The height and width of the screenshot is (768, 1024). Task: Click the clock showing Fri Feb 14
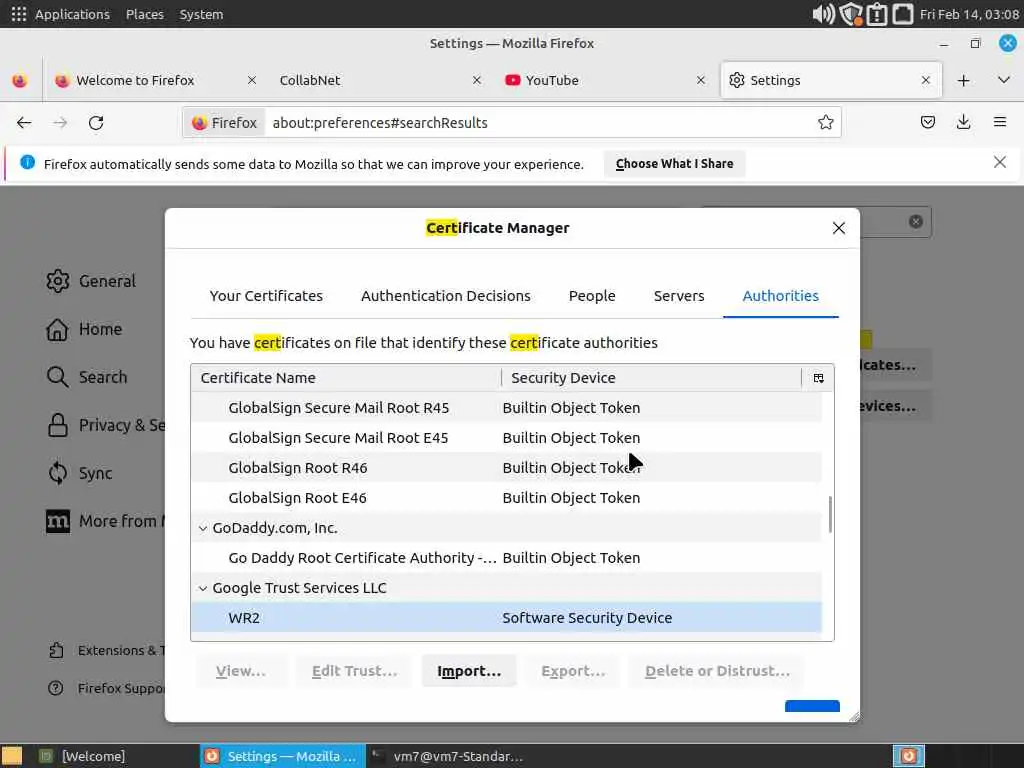point(969,14)
